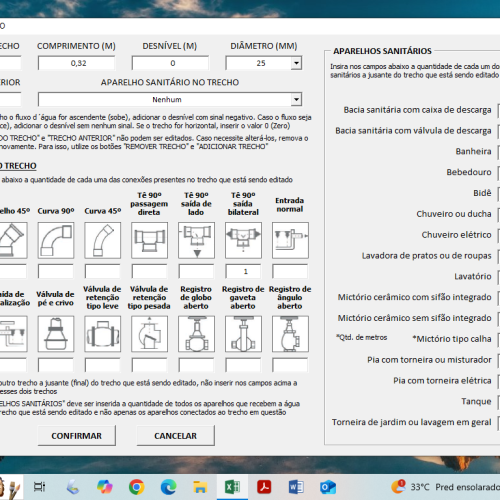The height and width of the screenshot is (500, 500).
Task: Click the Desnível (M) field showing 0
Action: (170, 63)
